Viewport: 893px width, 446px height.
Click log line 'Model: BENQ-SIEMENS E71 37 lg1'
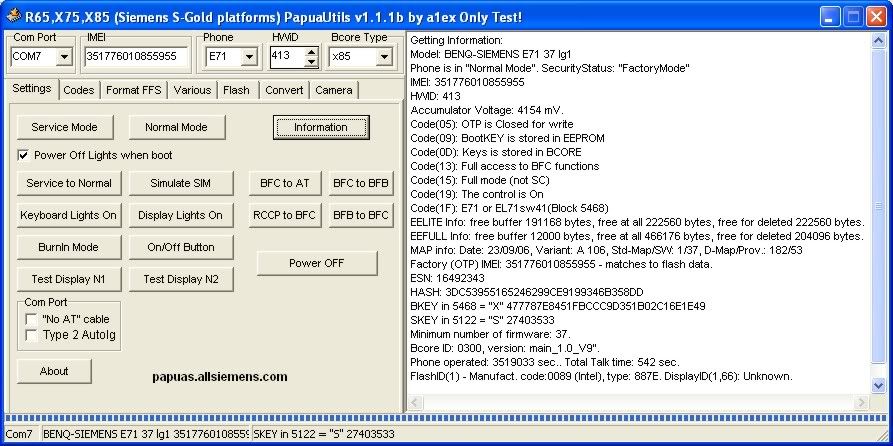490,54
